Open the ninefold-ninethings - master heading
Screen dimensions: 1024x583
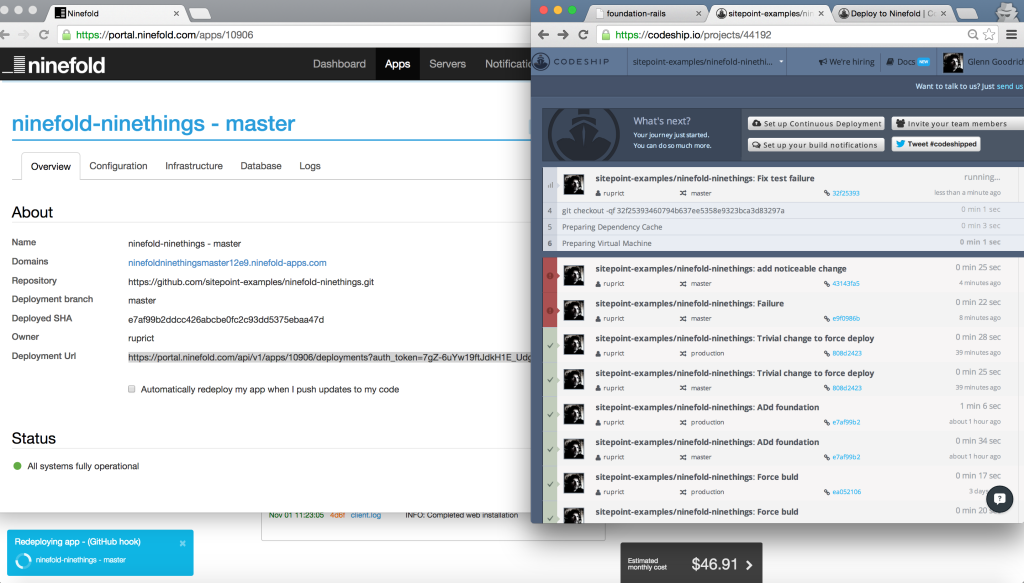tap(153, 123)
